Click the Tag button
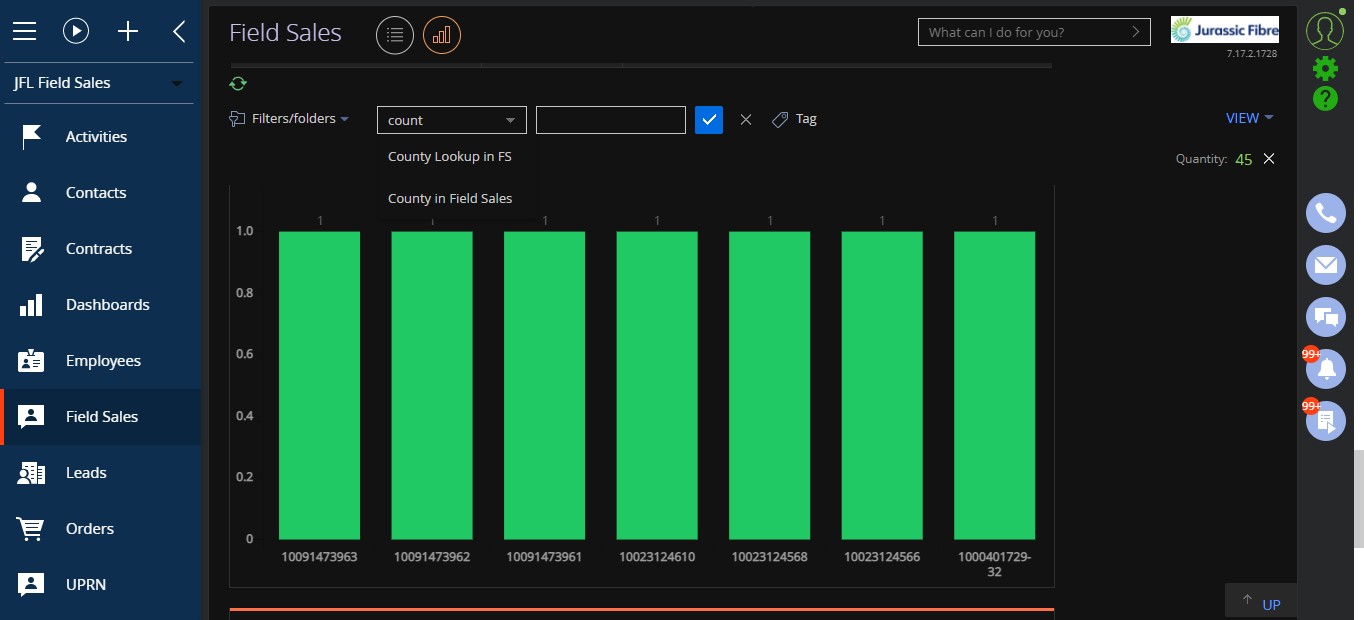This screenshot has width=1364, height=620. pos(795,119)
